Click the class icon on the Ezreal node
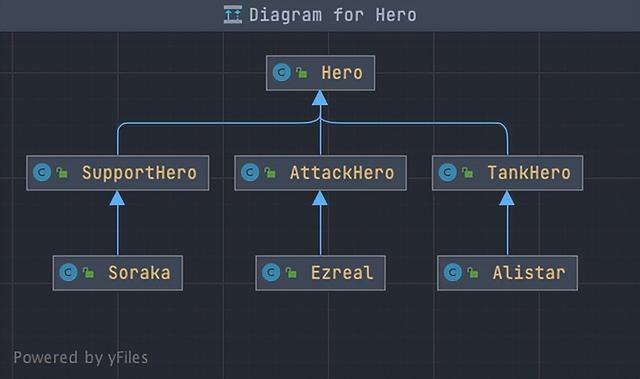The height and width of the screenshot is (379, 640). (x=271, y=273)
